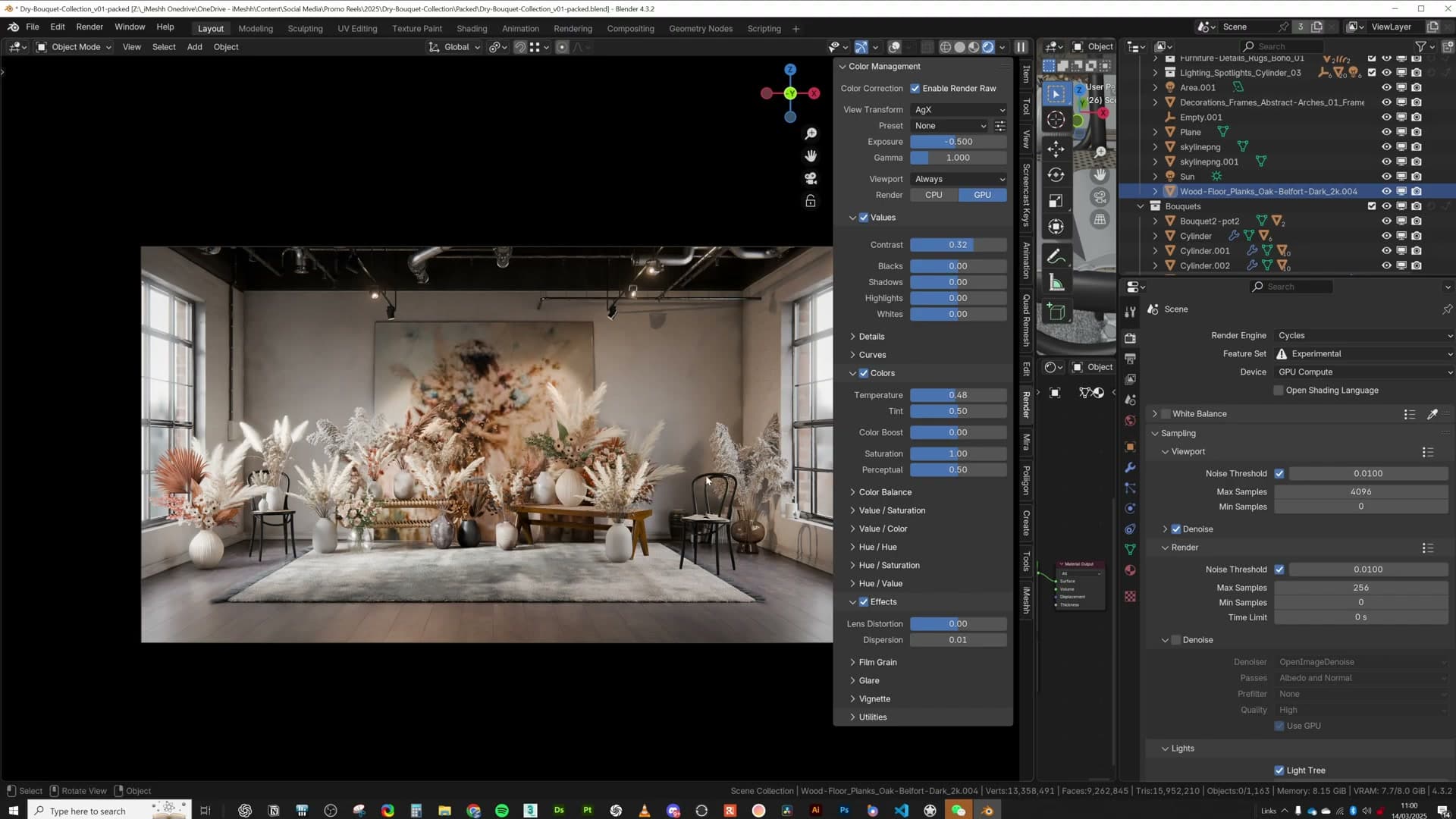Select the Rotate tool in second viewport

[1056, 174]
